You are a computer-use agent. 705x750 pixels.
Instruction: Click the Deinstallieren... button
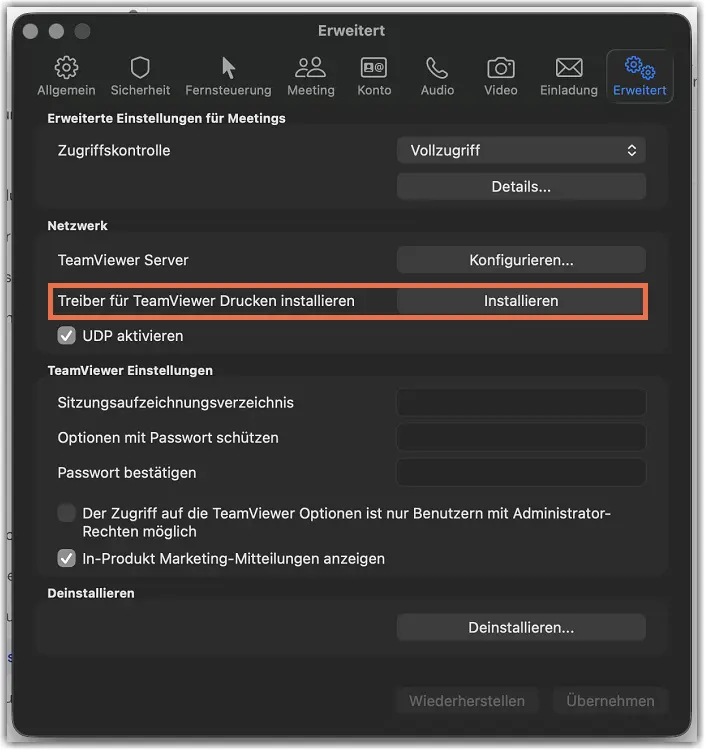521,628
